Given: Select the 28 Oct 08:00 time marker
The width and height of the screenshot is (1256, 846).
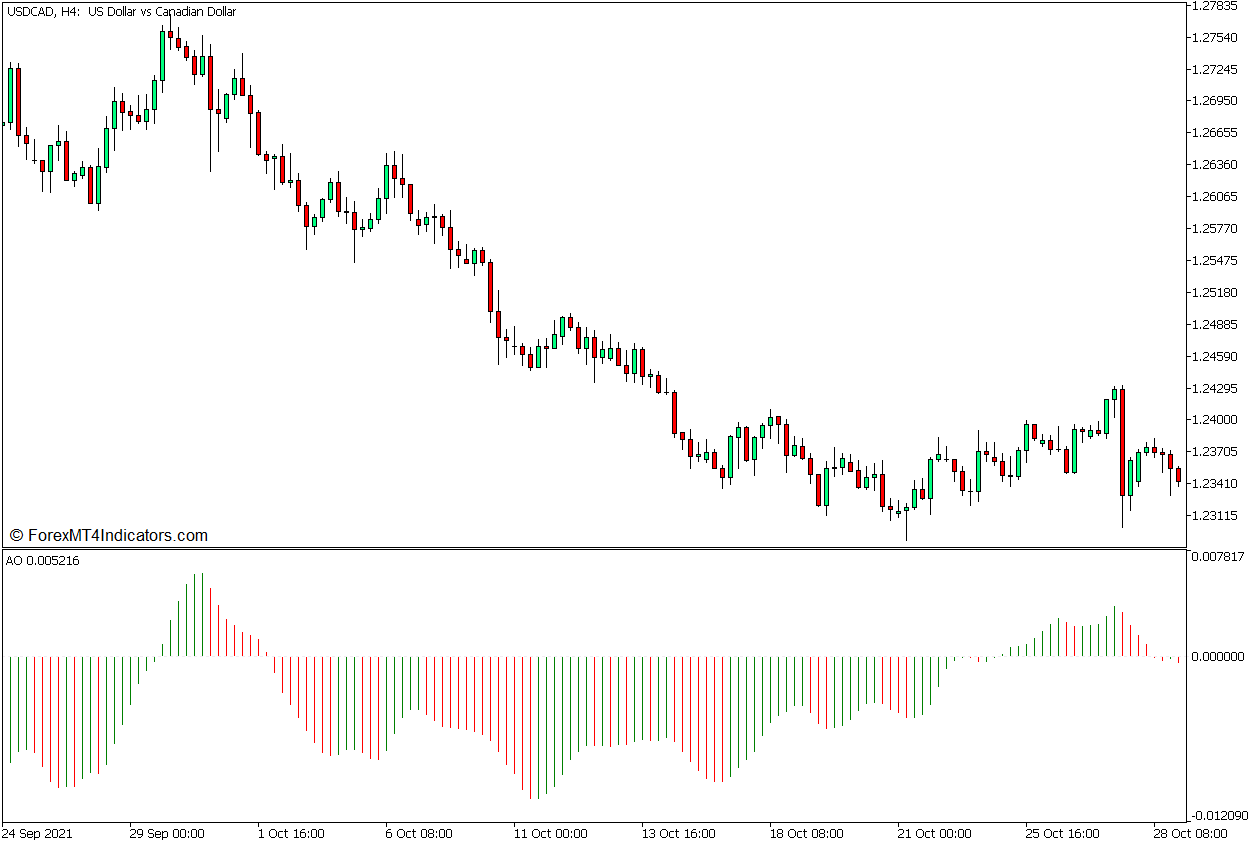Looking at the screenshot, I should pos(1190,833).
